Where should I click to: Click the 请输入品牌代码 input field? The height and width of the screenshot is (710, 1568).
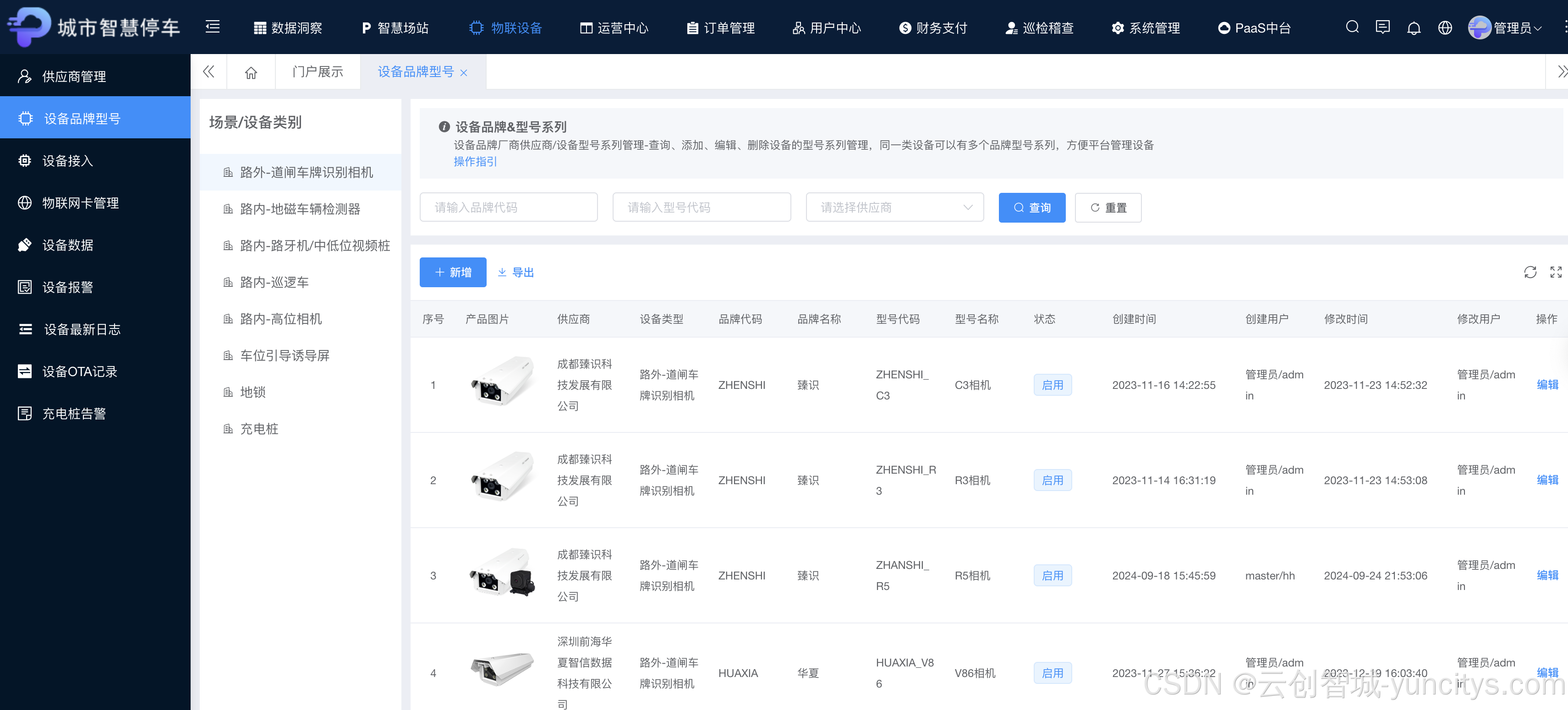508,208
